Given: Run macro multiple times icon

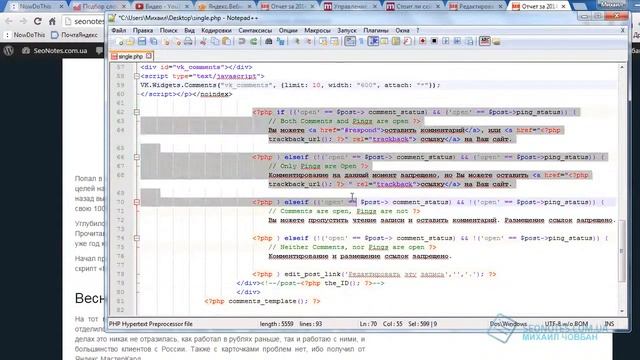Looking at the screenshot, I should pyautogui.click(x=457, y=42).
